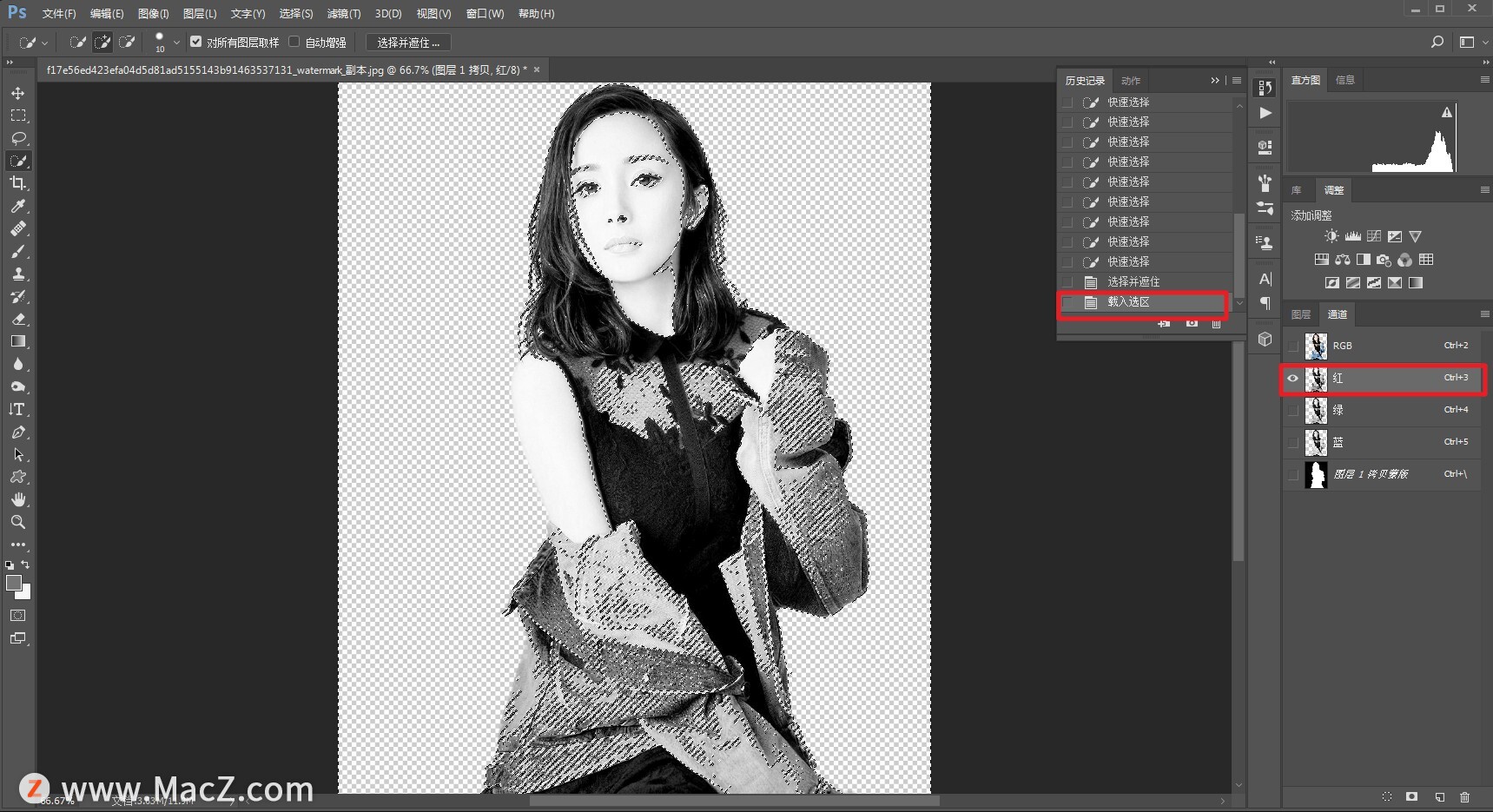Select the Horizontal Type tool
This screenshot has width=1493, height=812.
(17, 409)
